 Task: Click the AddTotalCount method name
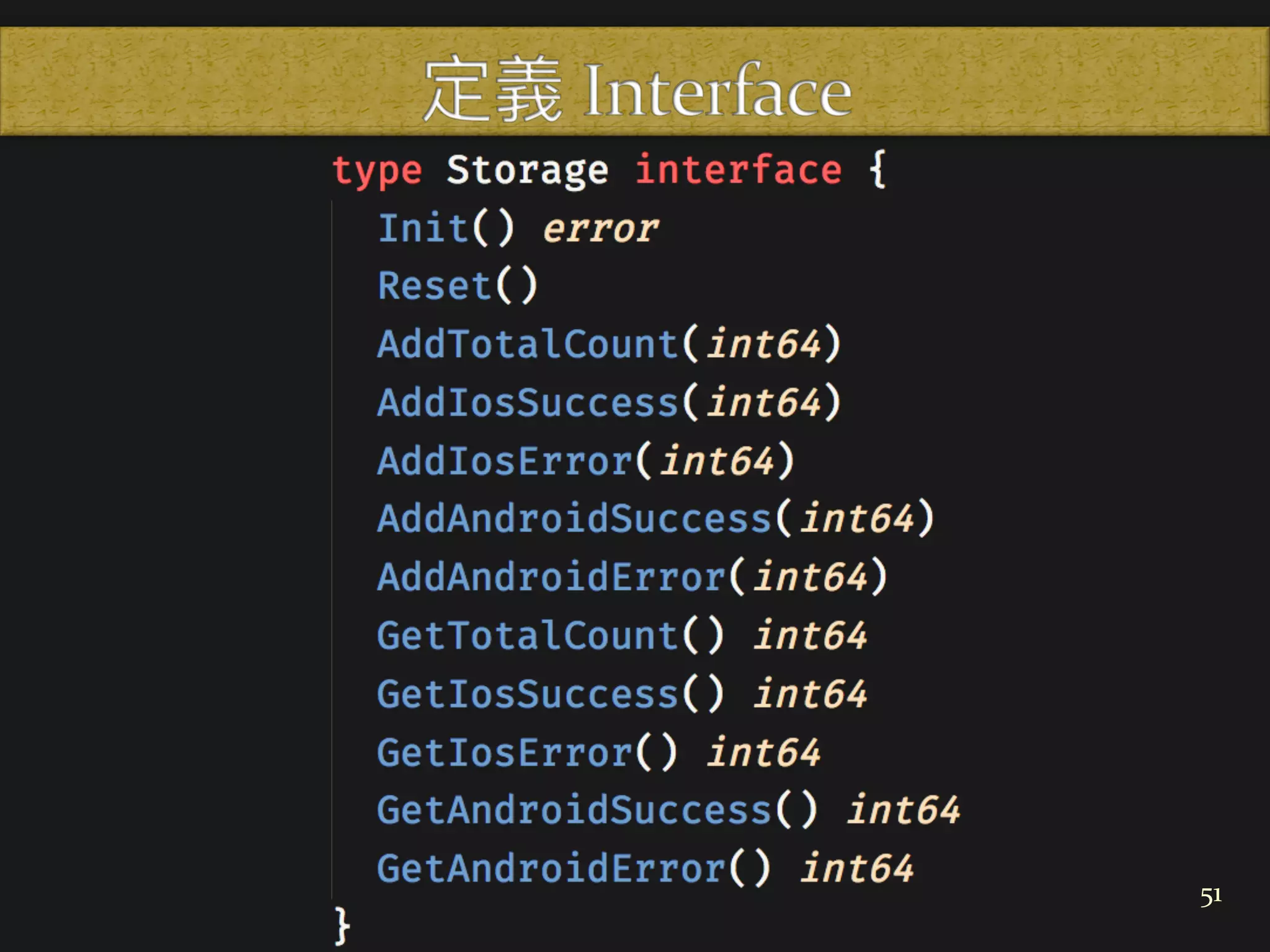[528, 344]
